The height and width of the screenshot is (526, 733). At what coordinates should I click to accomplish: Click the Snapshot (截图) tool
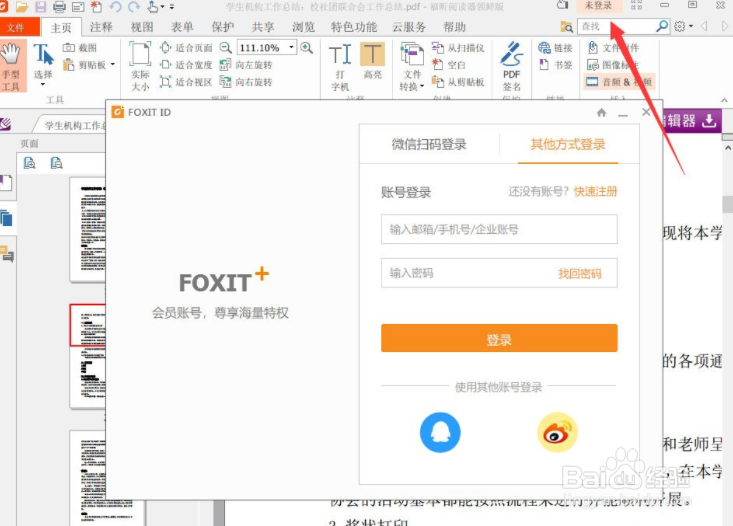click(80, 48)
